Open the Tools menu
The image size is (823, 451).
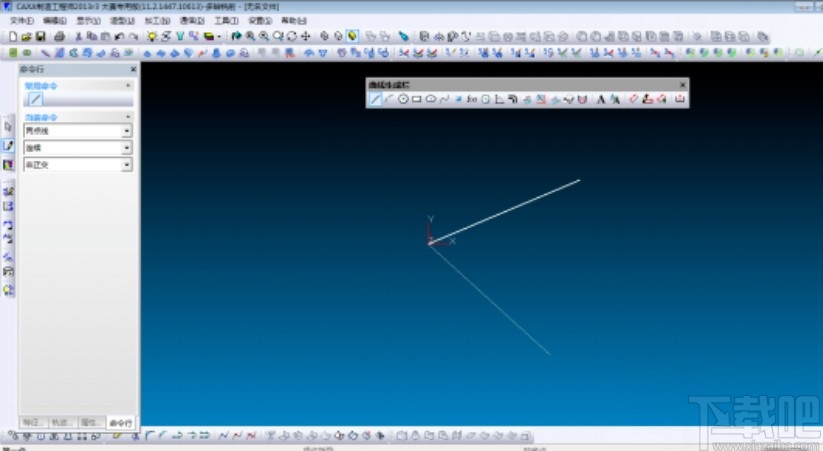pos(226,20)
